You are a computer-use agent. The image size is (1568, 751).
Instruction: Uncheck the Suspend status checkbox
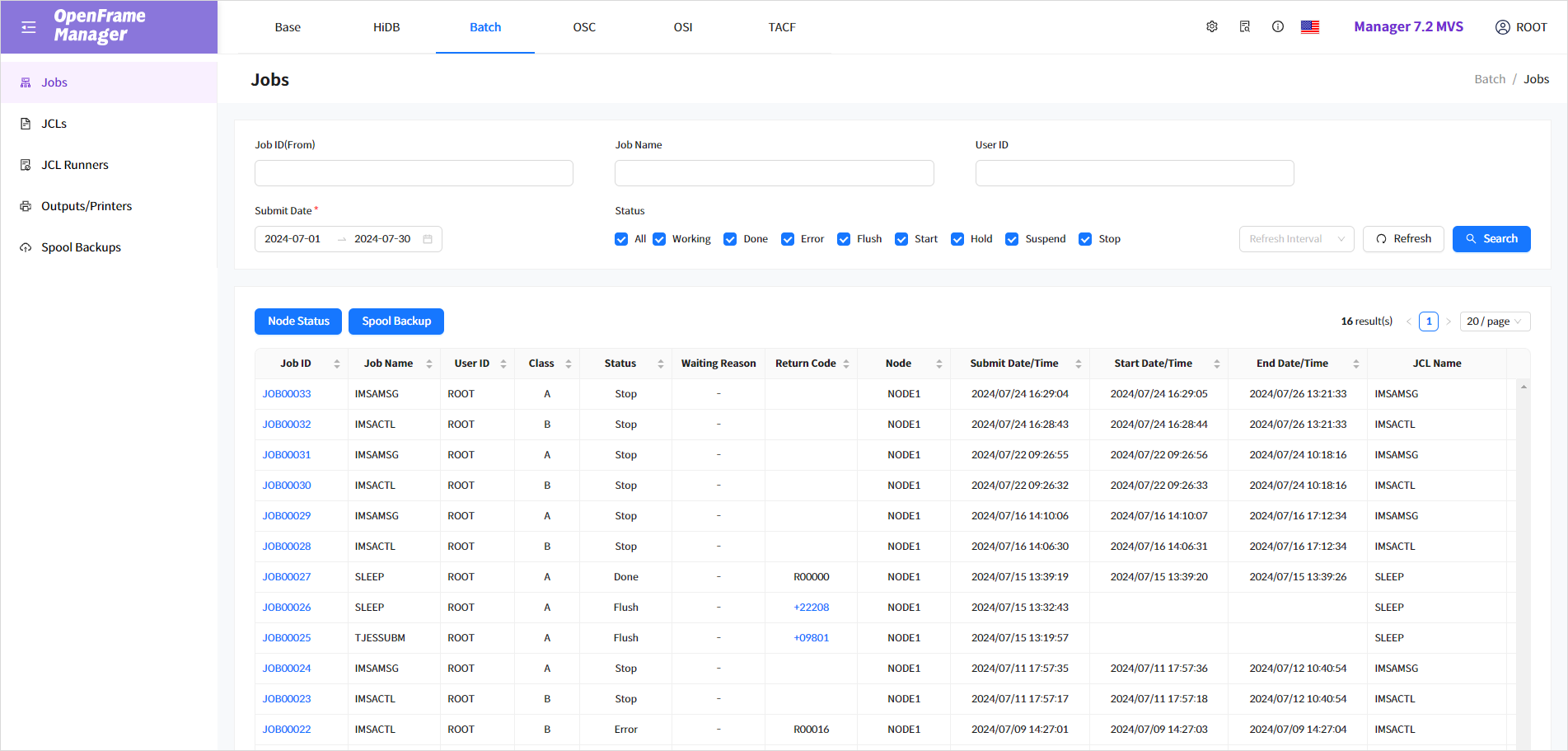point(1012,239)
